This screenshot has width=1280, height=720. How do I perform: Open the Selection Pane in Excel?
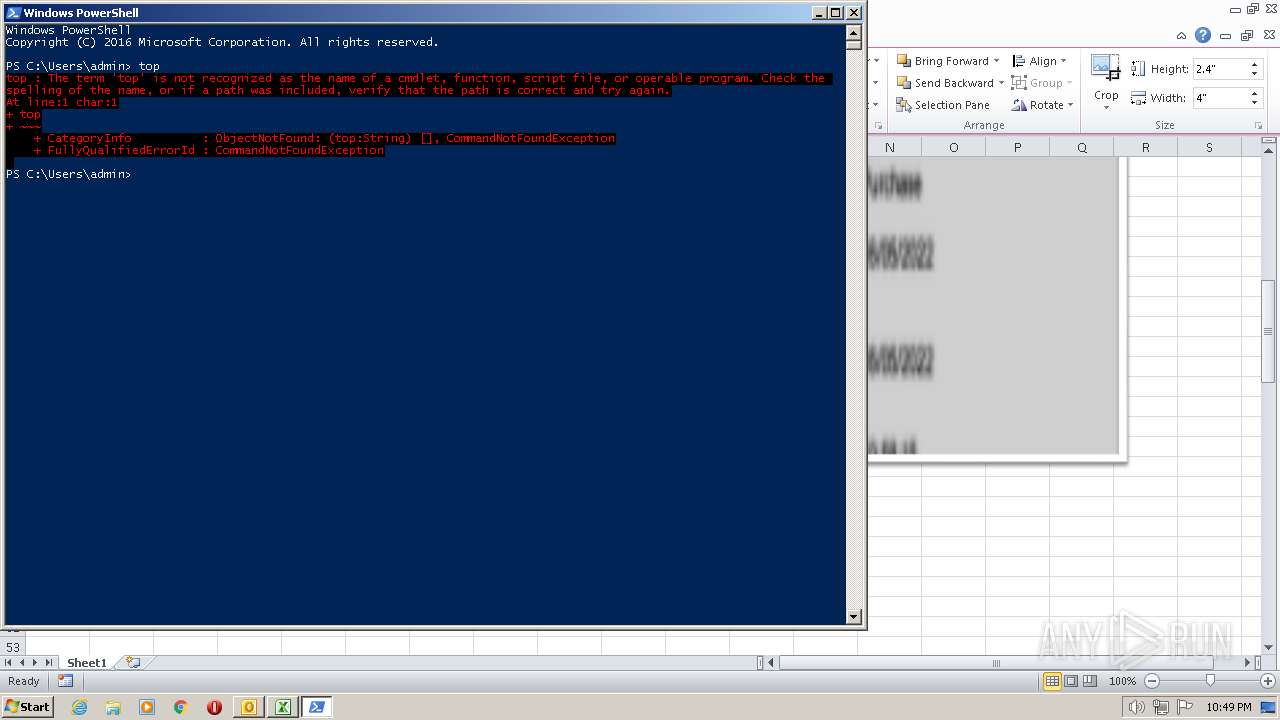pos(943,105)
